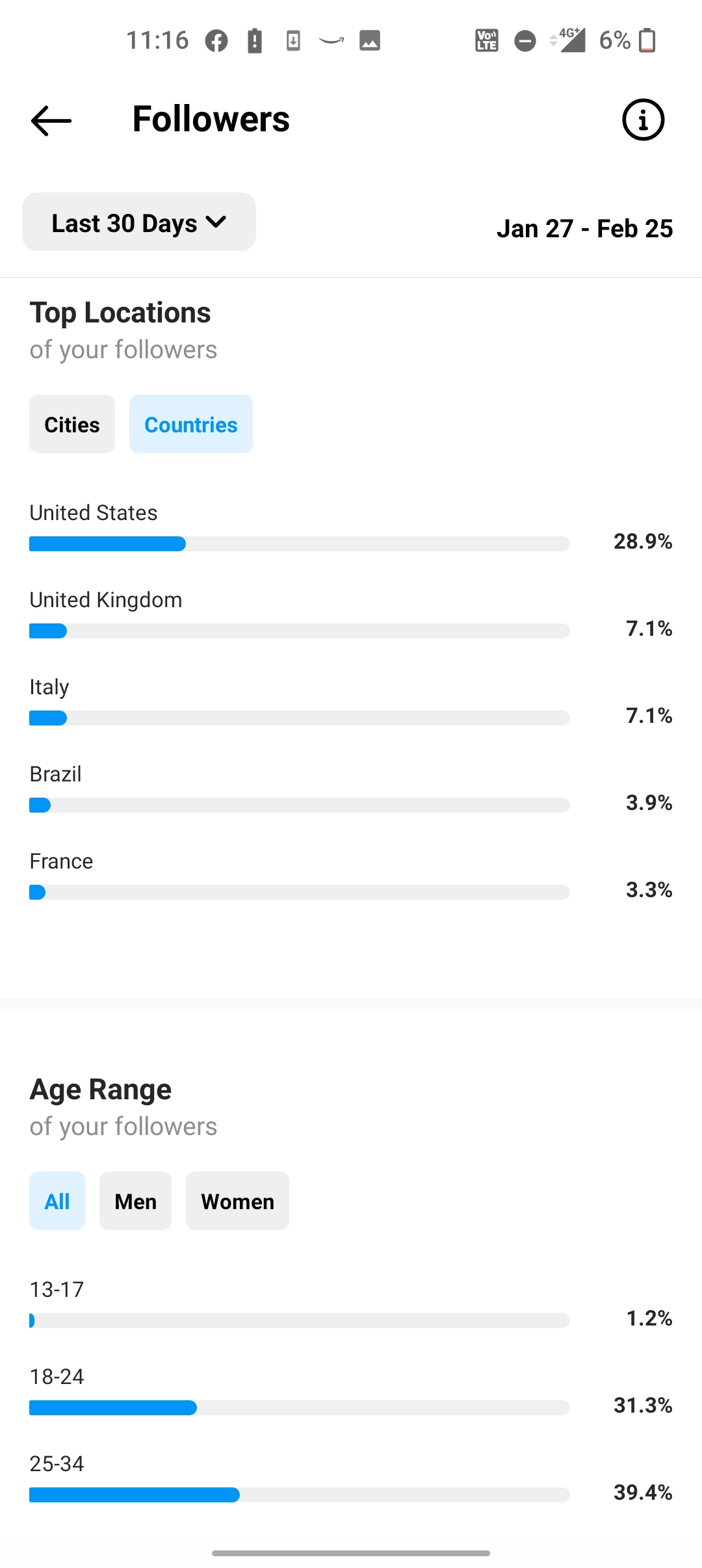The height and width of the screenshot is (1568, 702).
Task: Click the 25-34 age progress bar
Action: [x=300, y=1495]
